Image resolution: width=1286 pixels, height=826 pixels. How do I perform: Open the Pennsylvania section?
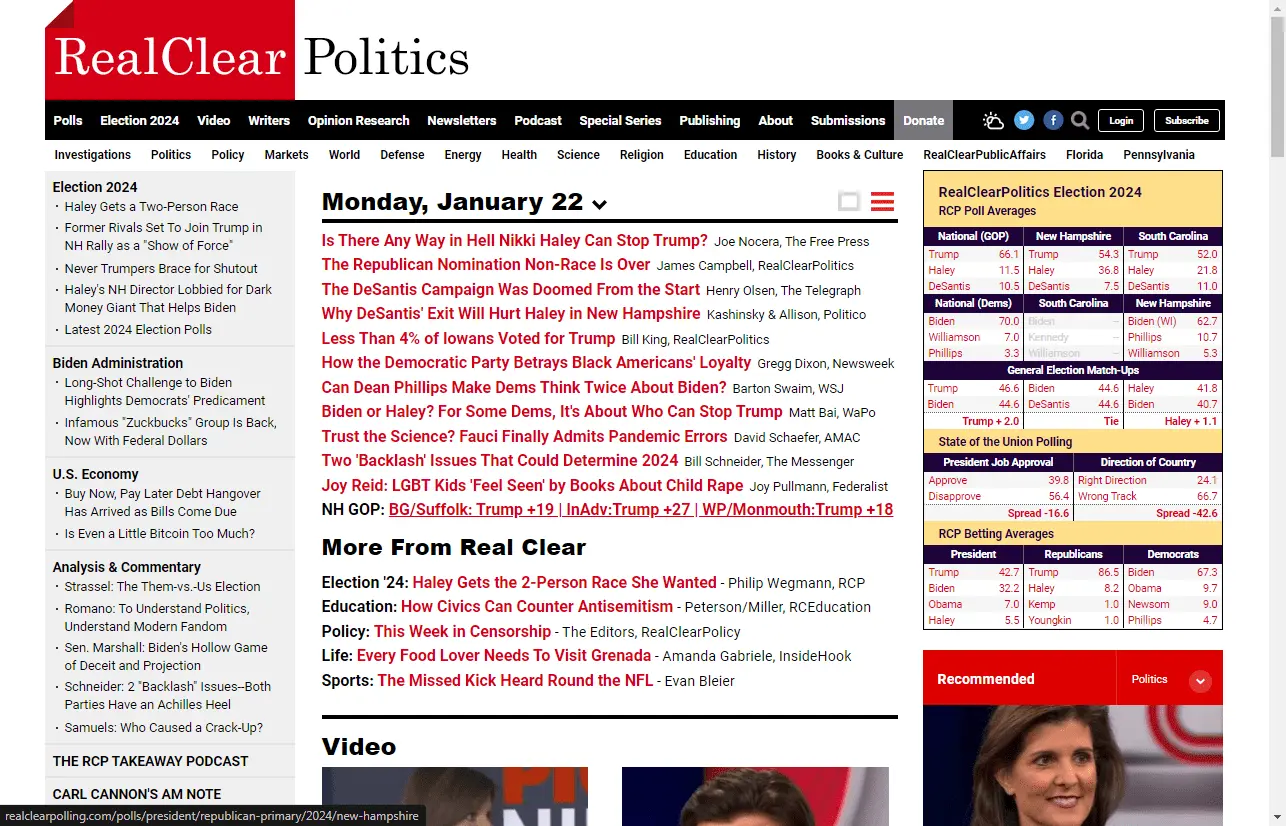(x=1159, y=155)
